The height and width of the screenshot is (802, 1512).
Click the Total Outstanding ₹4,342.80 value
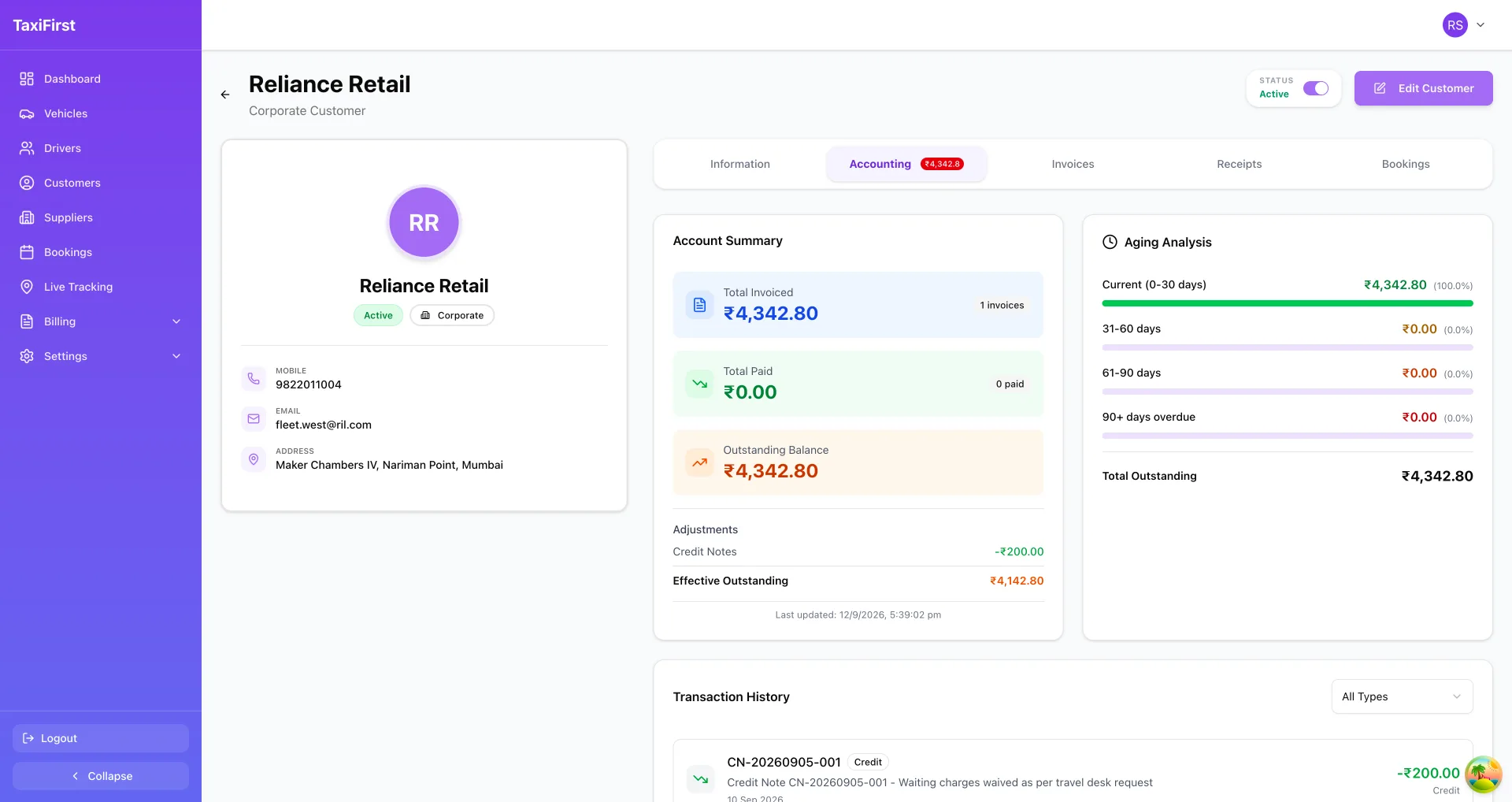[1437, 476]
